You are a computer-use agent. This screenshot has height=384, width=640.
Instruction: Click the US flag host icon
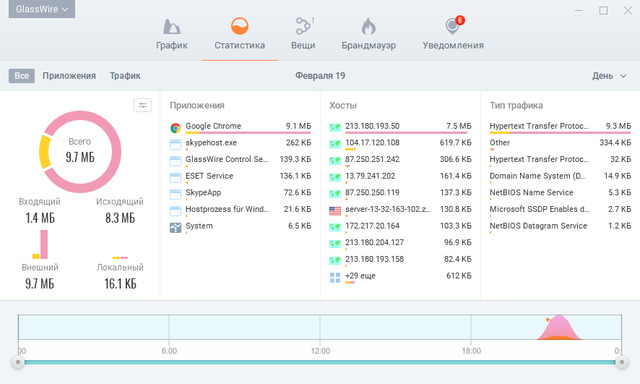tap(335, 211)
